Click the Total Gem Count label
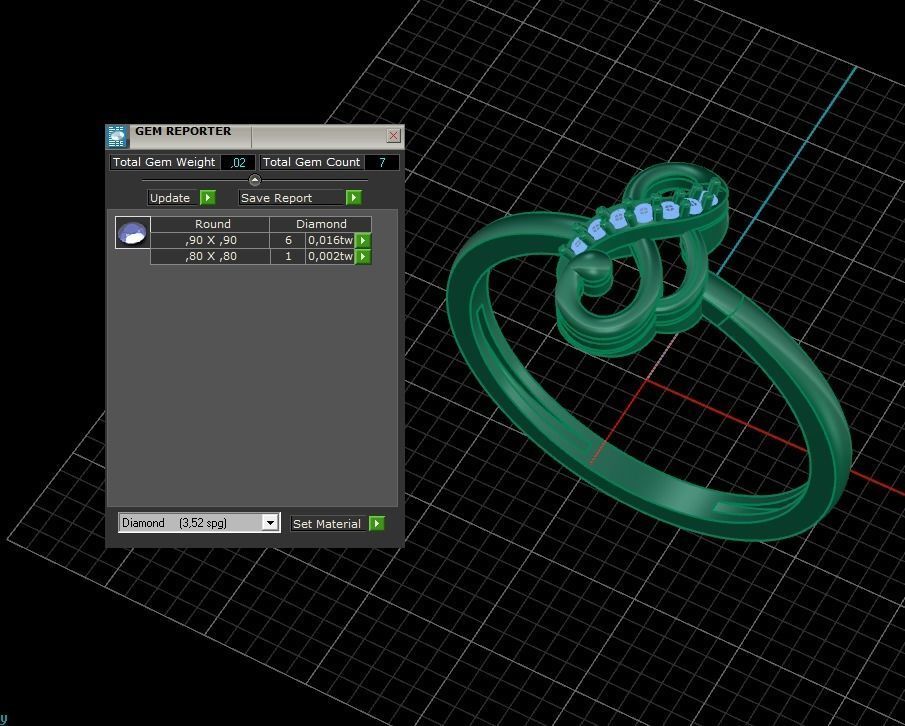 click(312, 162)
